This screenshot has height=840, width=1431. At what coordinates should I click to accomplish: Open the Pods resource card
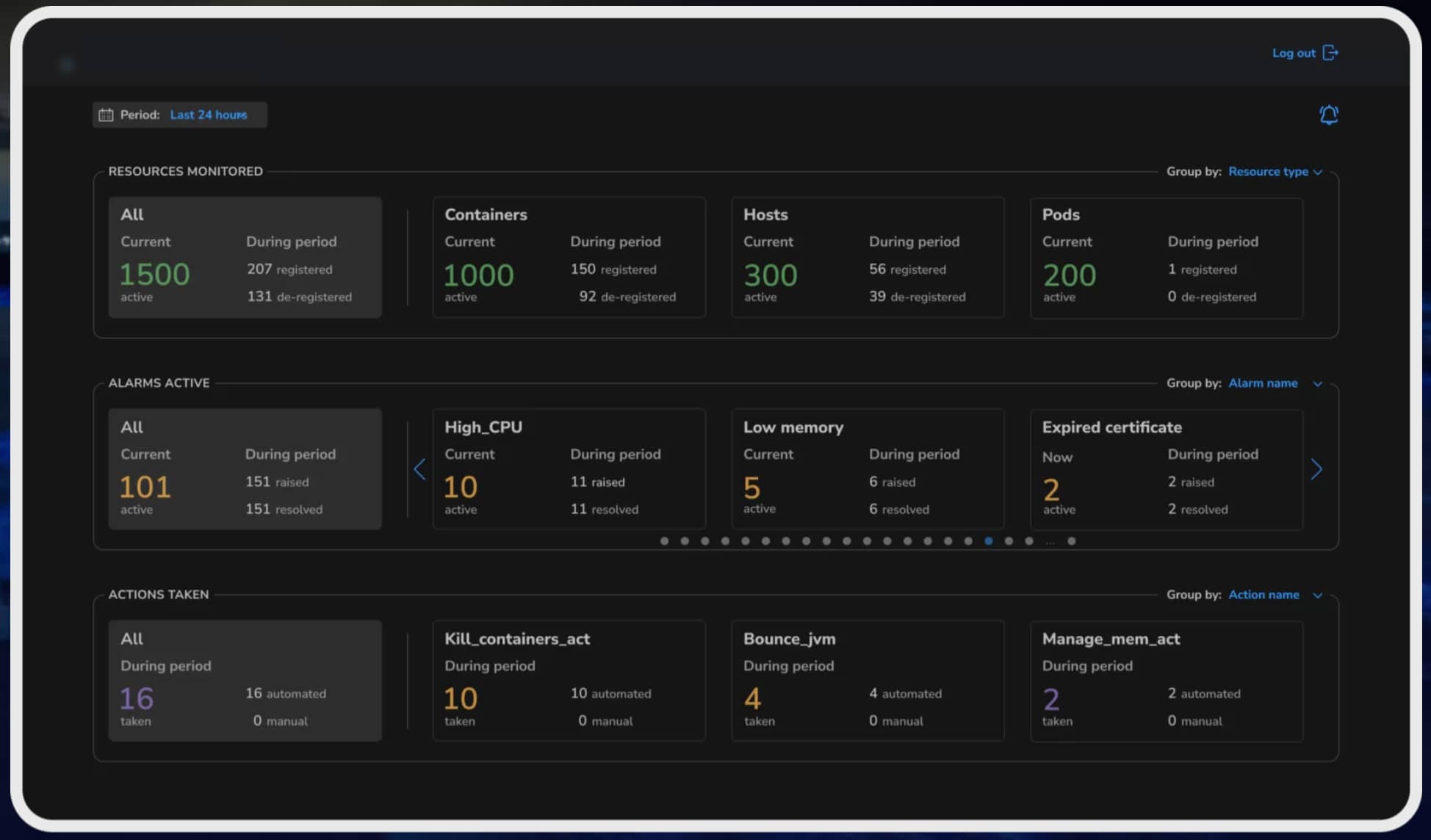click(1166, 257)
